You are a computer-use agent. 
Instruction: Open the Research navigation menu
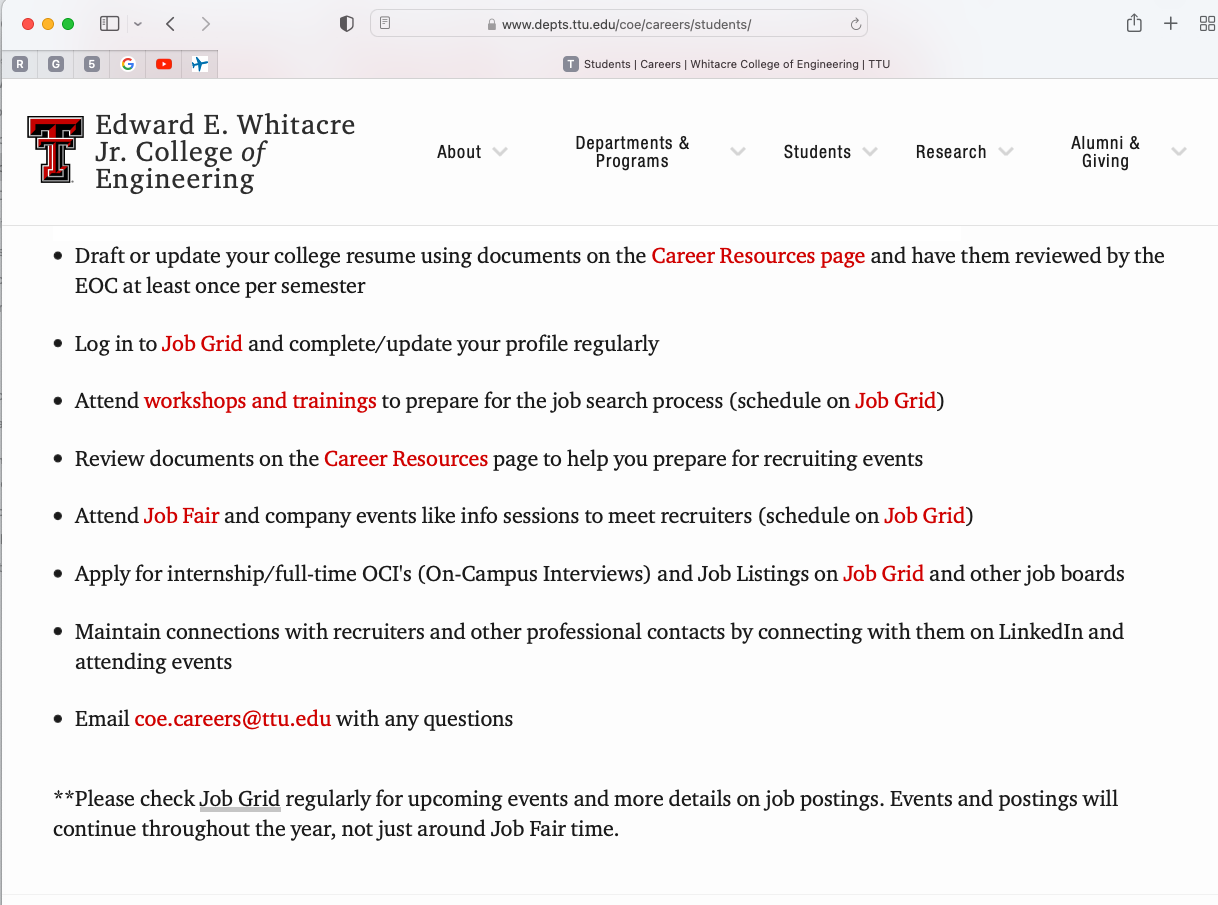(951, 152)
